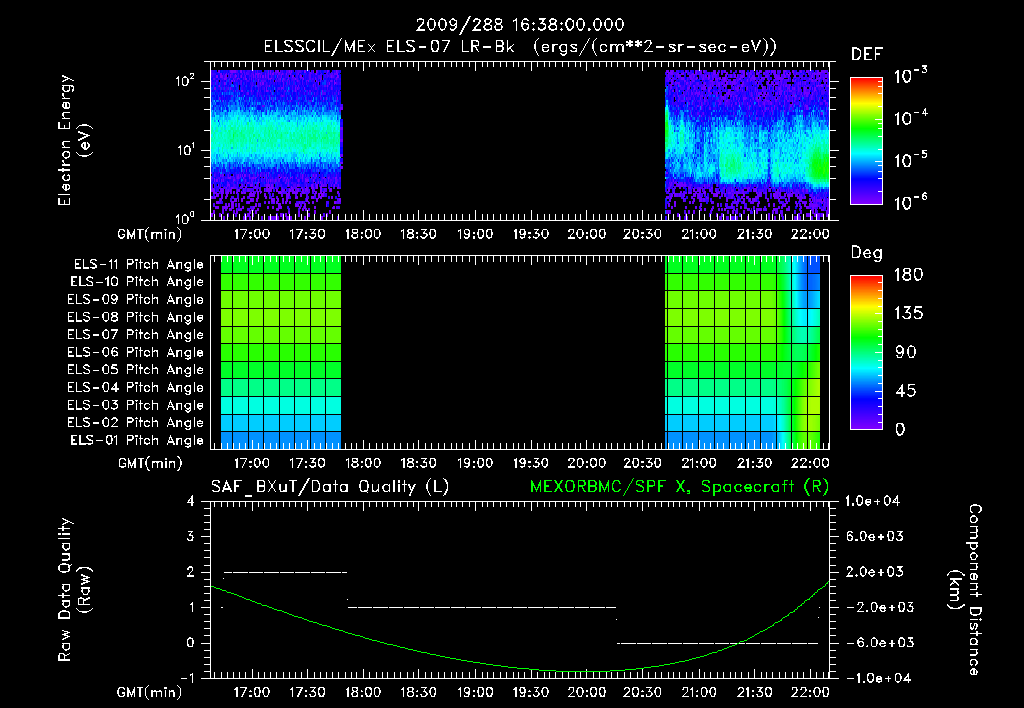Click the ELS-07 Pitch Angle row label
Image resolution: width=1024 pixels, height=708 pixels.
click(x=135, y=334)
